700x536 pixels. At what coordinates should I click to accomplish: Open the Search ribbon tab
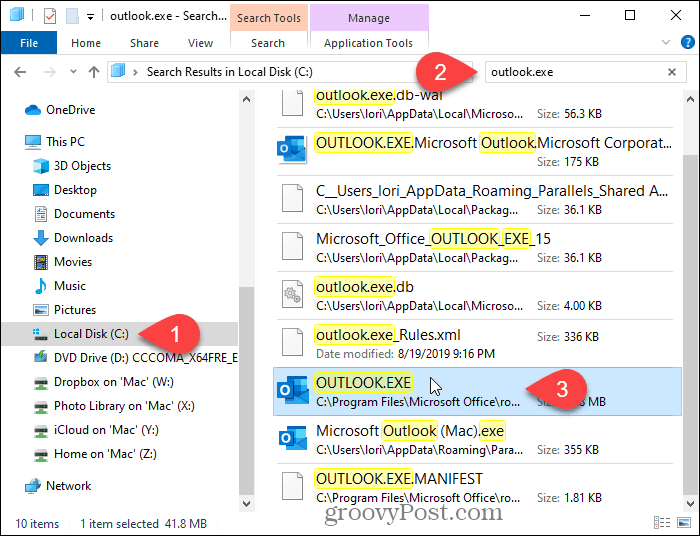click(x=268, y=43)
